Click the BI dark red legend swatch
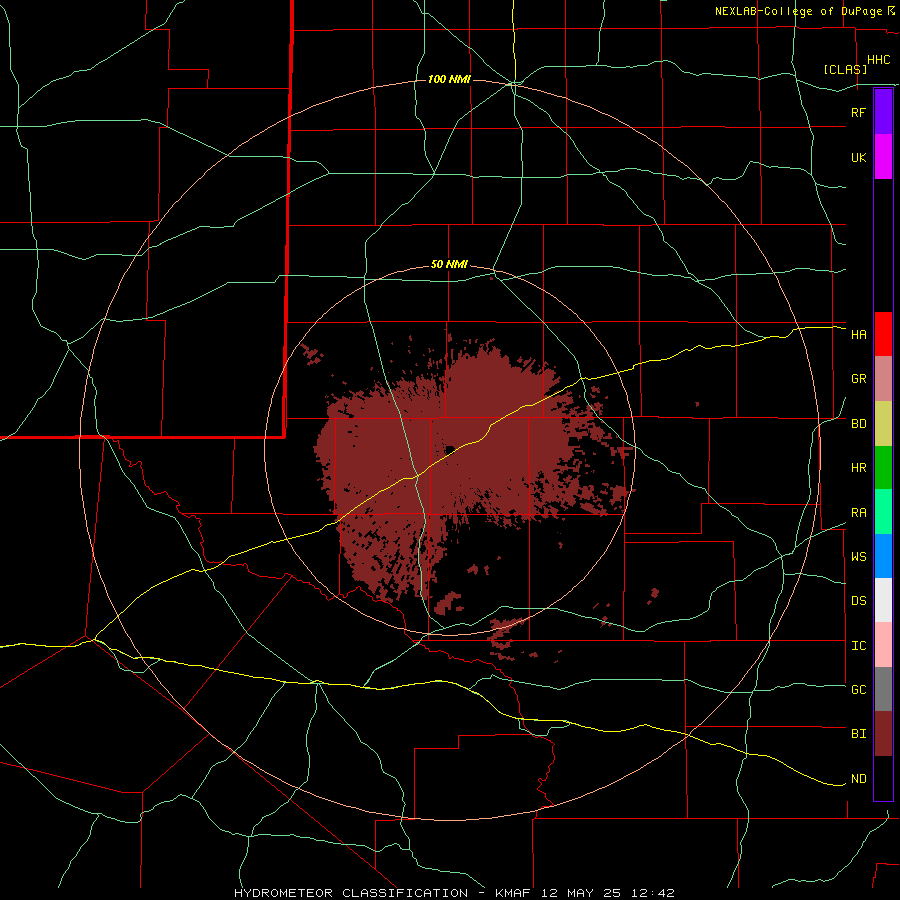This screenshot has height=900, width=900. click(883, 734)
